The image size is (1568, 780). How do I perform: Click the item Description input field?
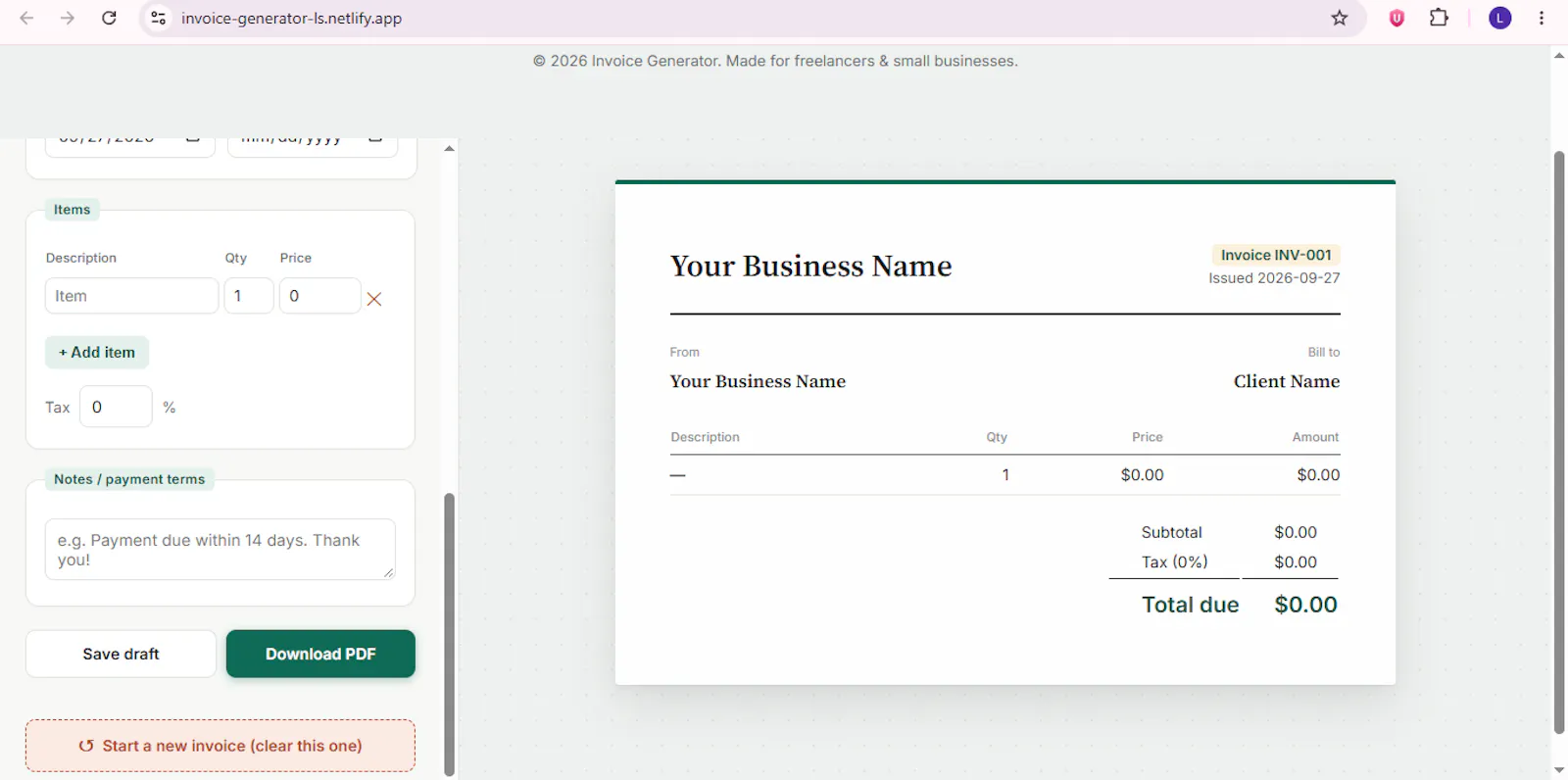131,296
